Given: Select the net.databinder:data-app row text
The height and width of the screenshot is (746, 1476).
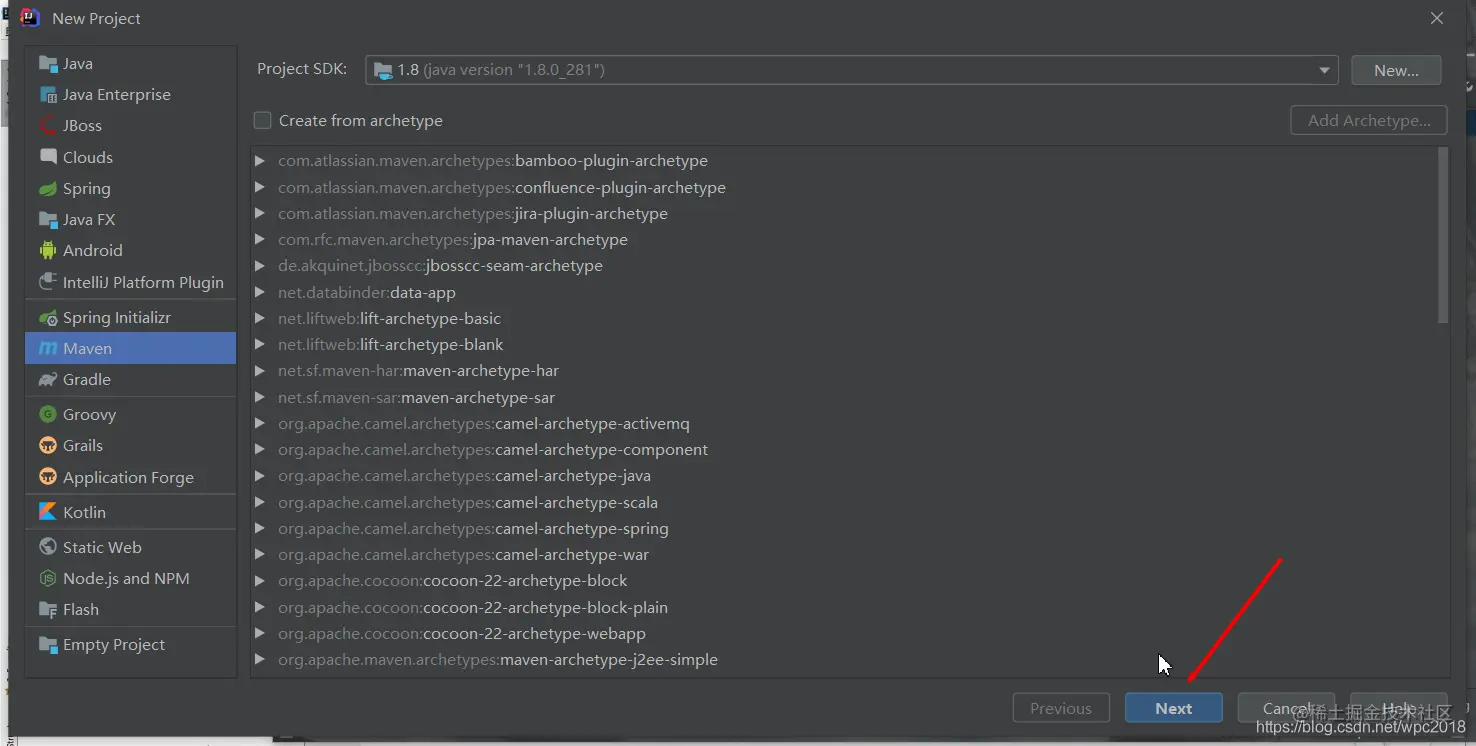Looking at the screenshot, I should tap(367, 293).
